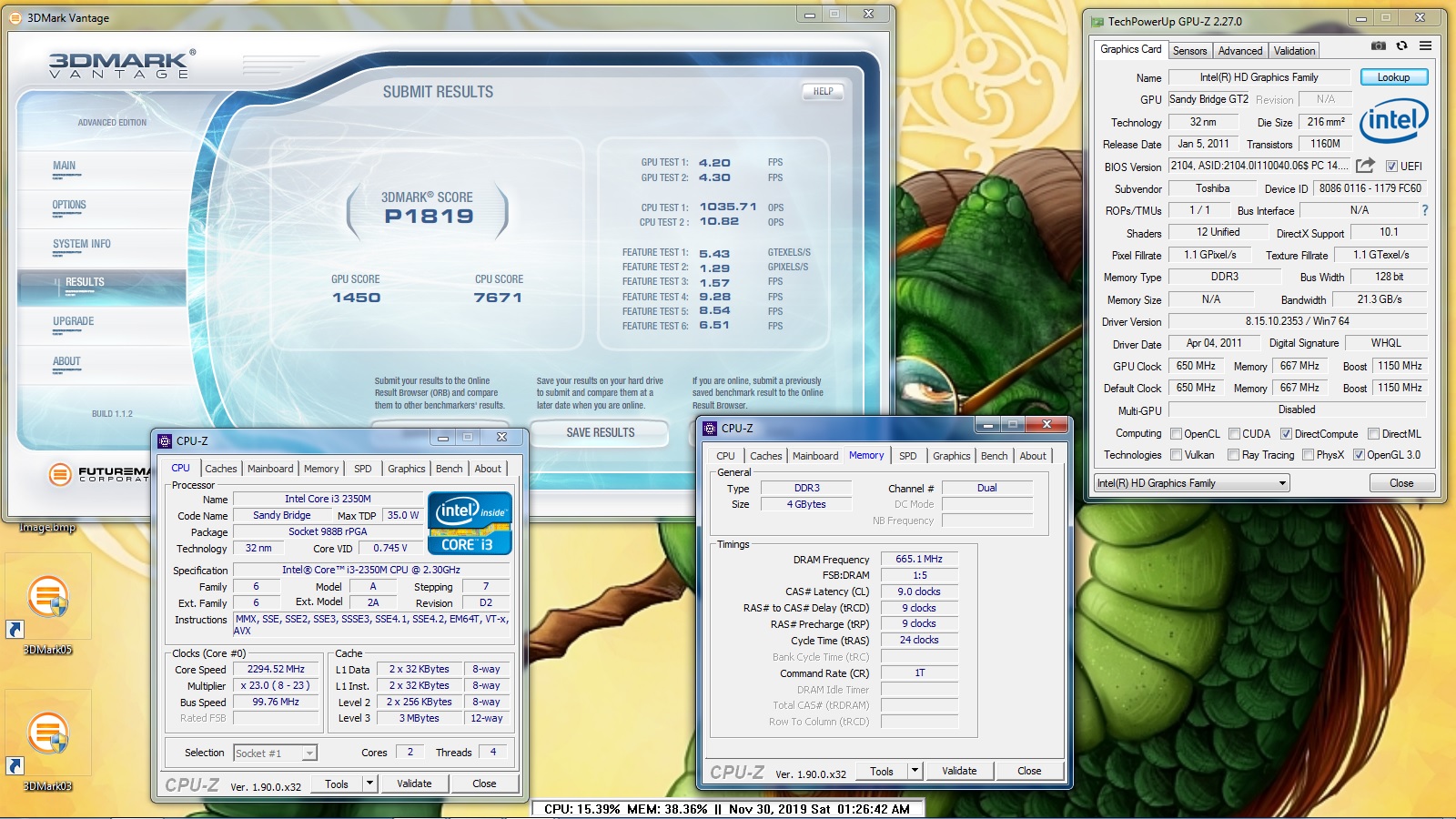Click the CPU-Z CPU window title icon
The height and width of the screenshot is (819, 1456).
click(x=165, y=440)
